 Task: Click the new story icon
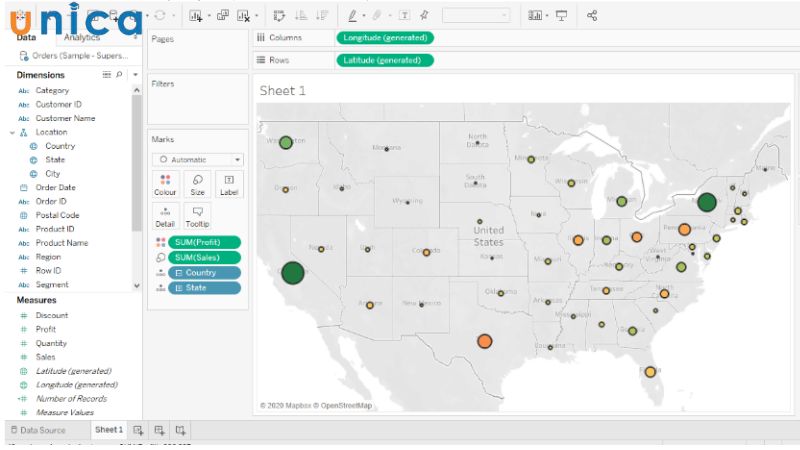[180, 430]
